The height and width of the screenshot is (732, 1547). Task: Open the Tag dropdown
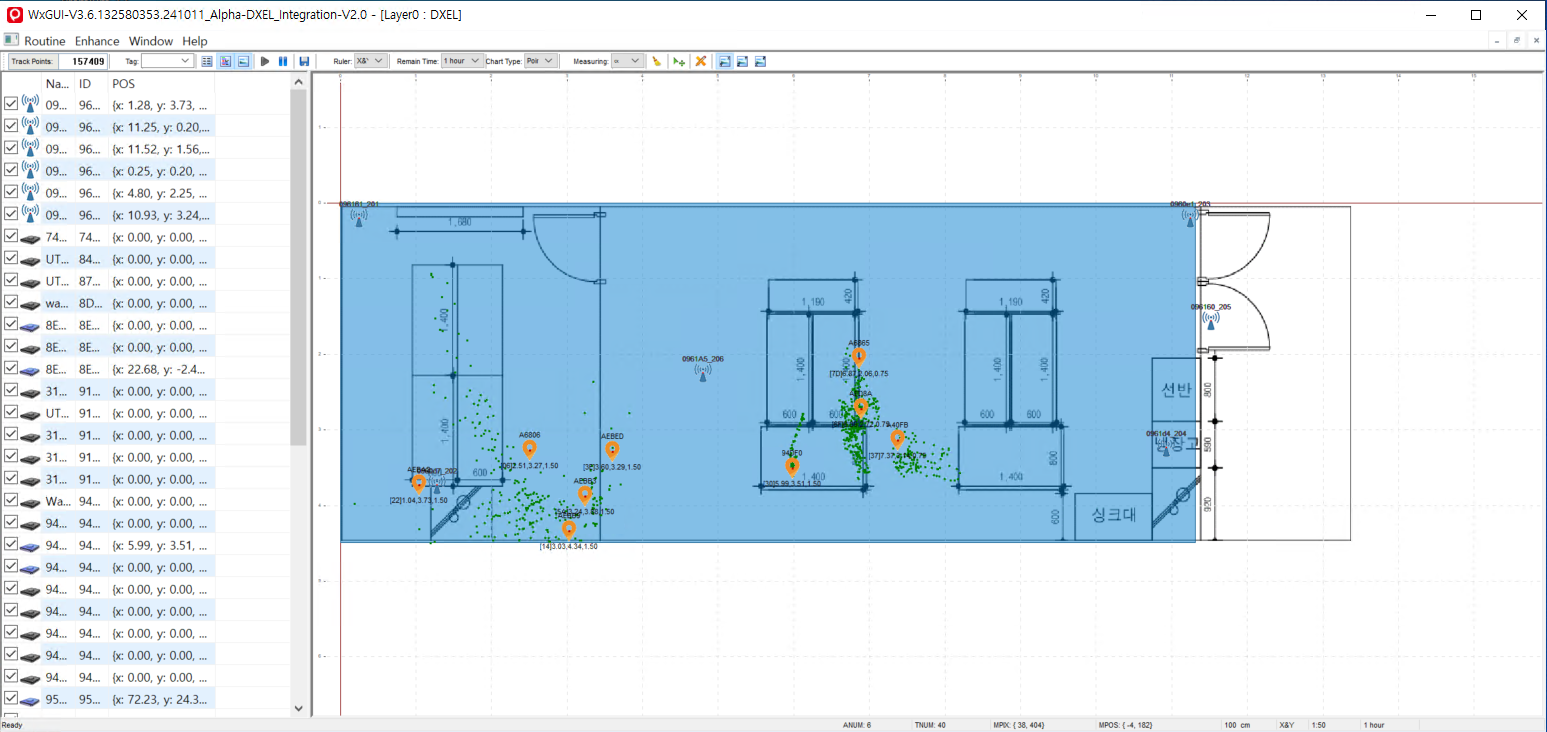click(x=185, y=61)
